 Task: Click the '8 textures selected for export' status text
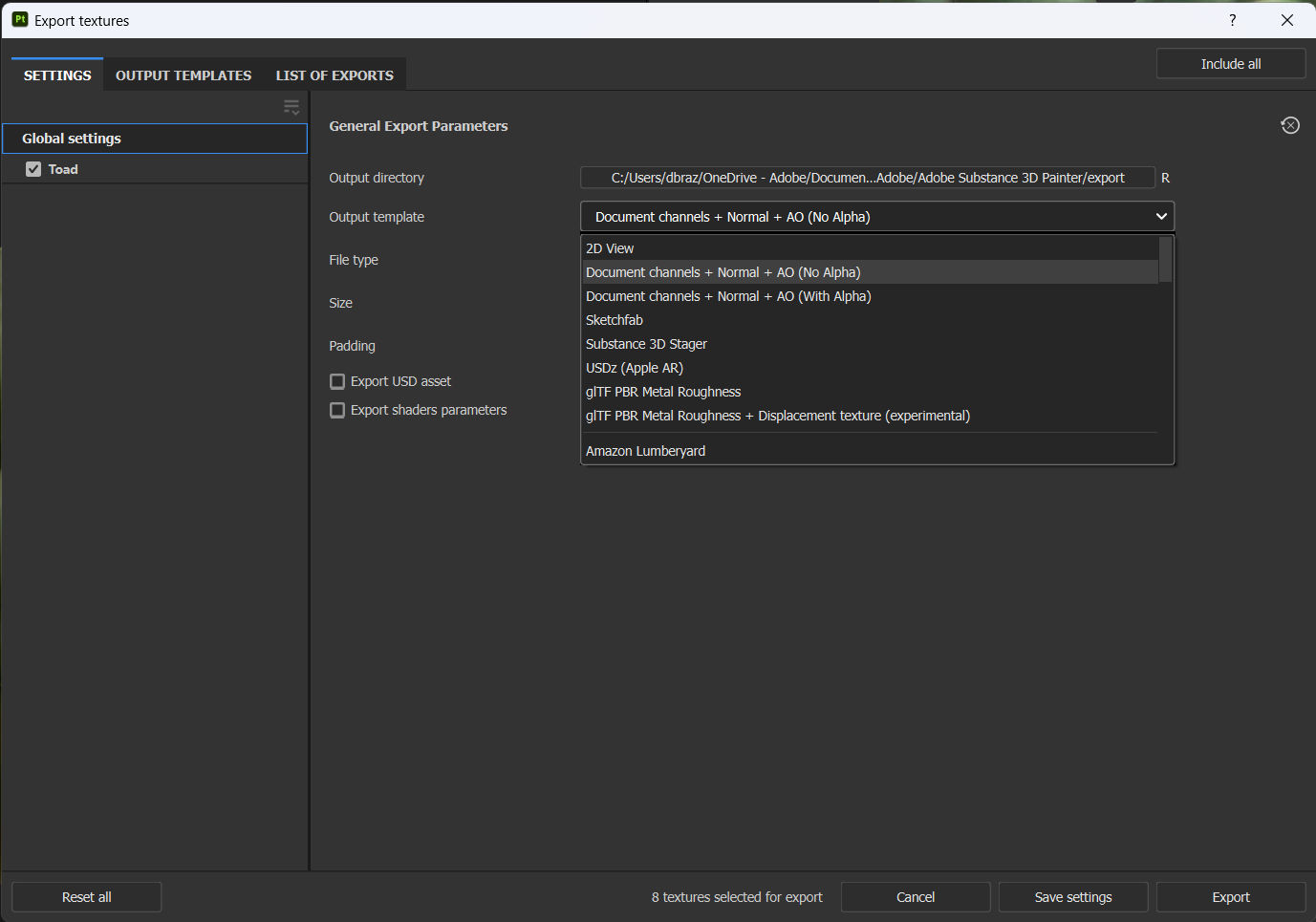[737, 897]
